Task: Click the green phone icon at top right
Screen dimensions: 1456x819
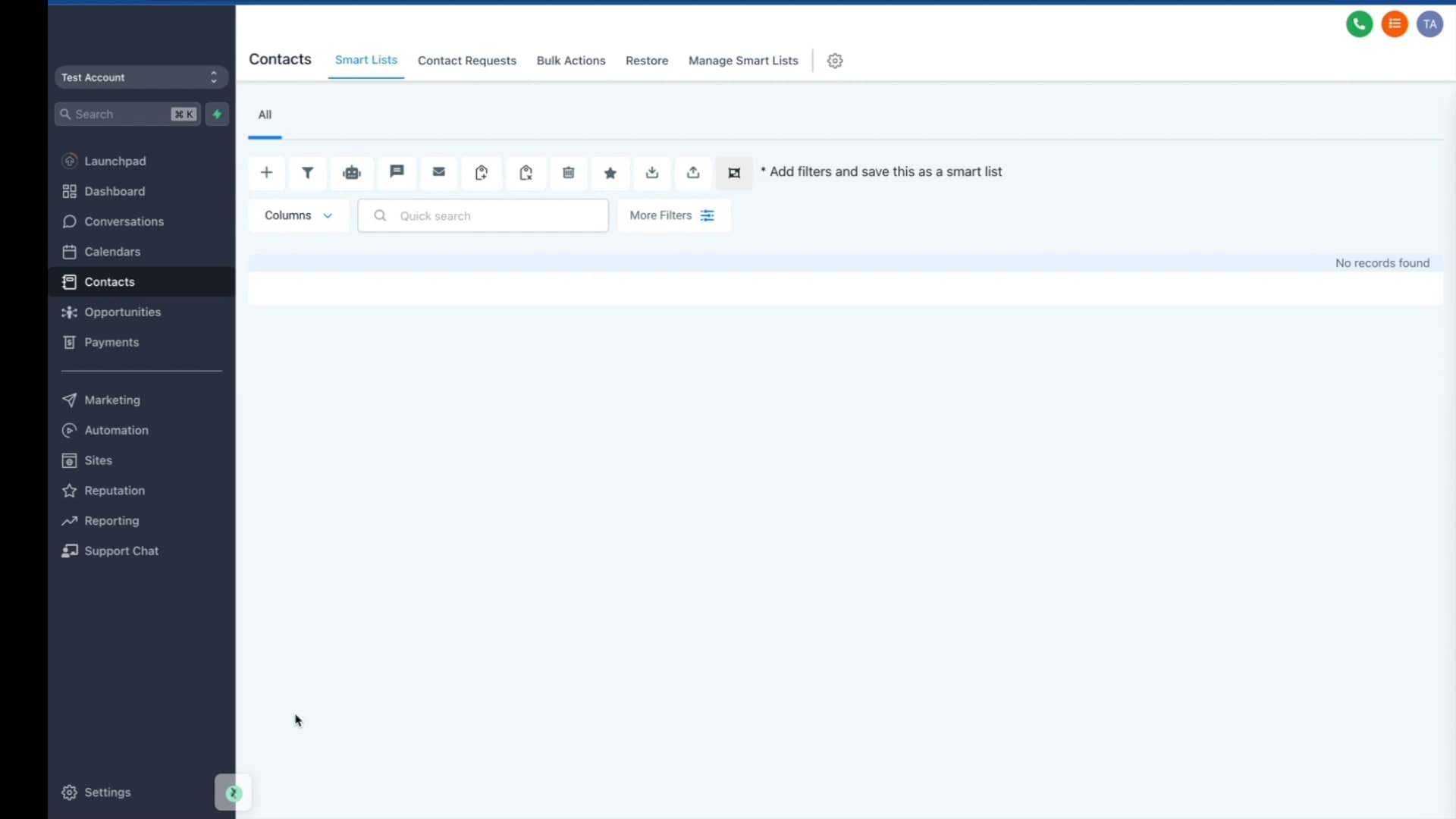Action: tap(1359, 24)
